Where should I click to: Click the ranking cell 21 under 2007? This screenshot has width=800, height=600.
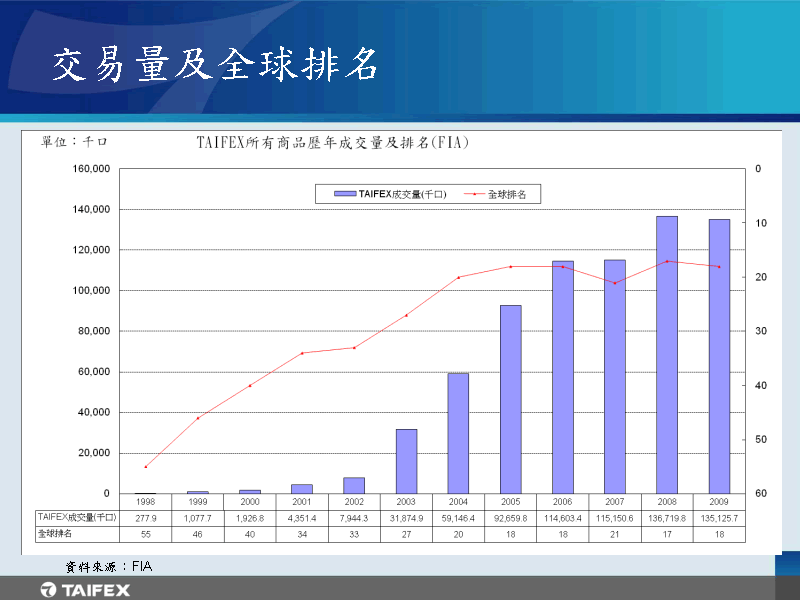click(615, 534)
